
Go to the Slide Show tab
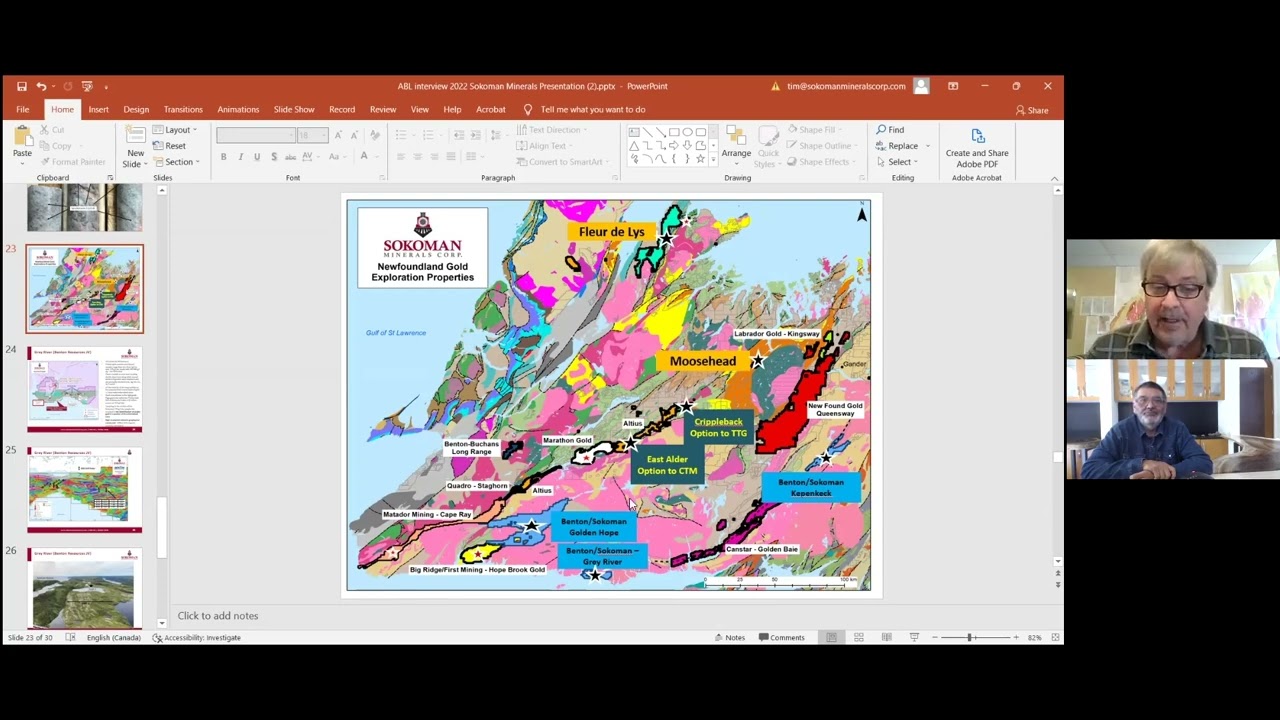click(294, 109)
